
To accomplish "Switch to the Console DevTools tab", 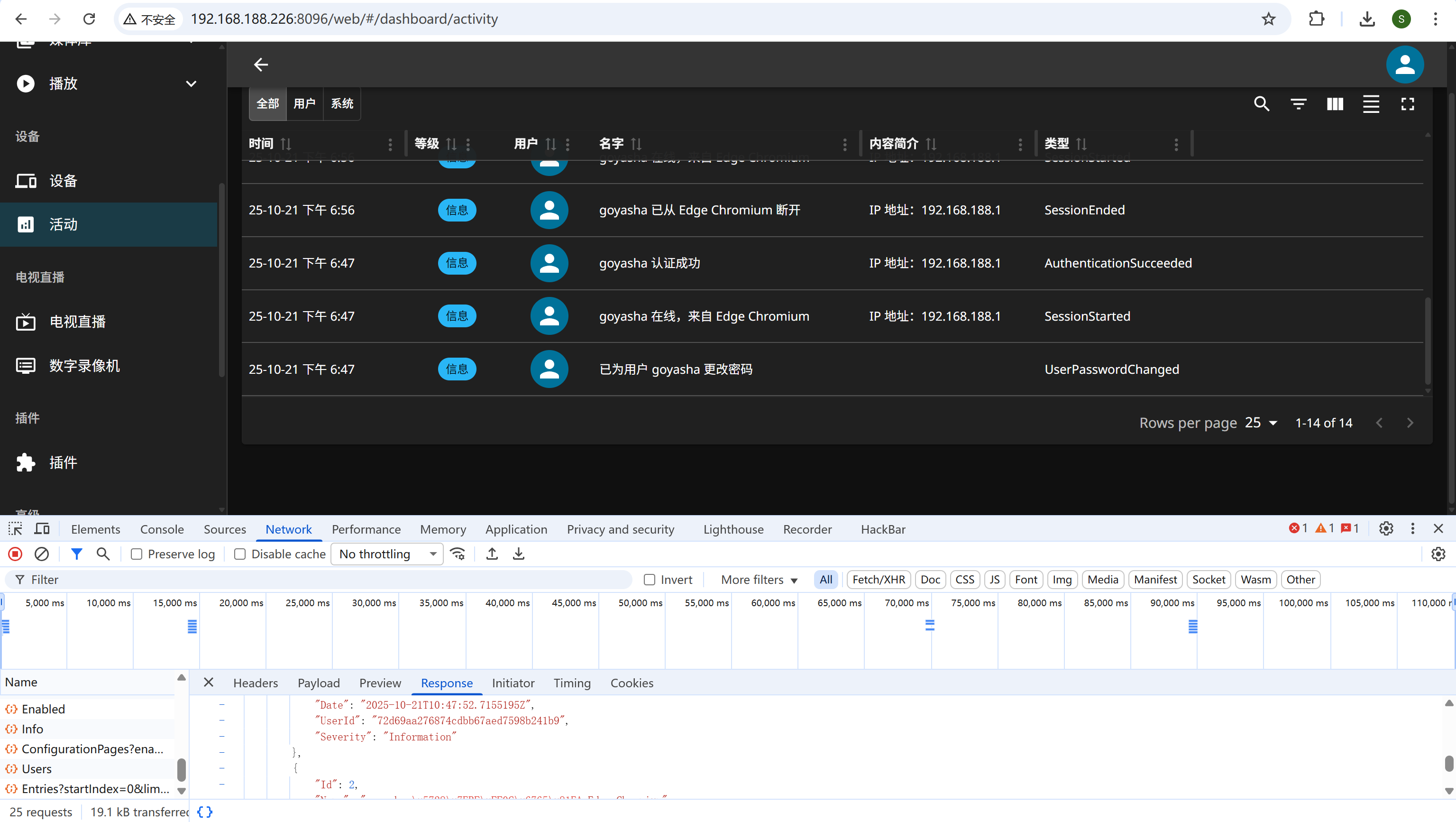I will (x=162, y=529).
